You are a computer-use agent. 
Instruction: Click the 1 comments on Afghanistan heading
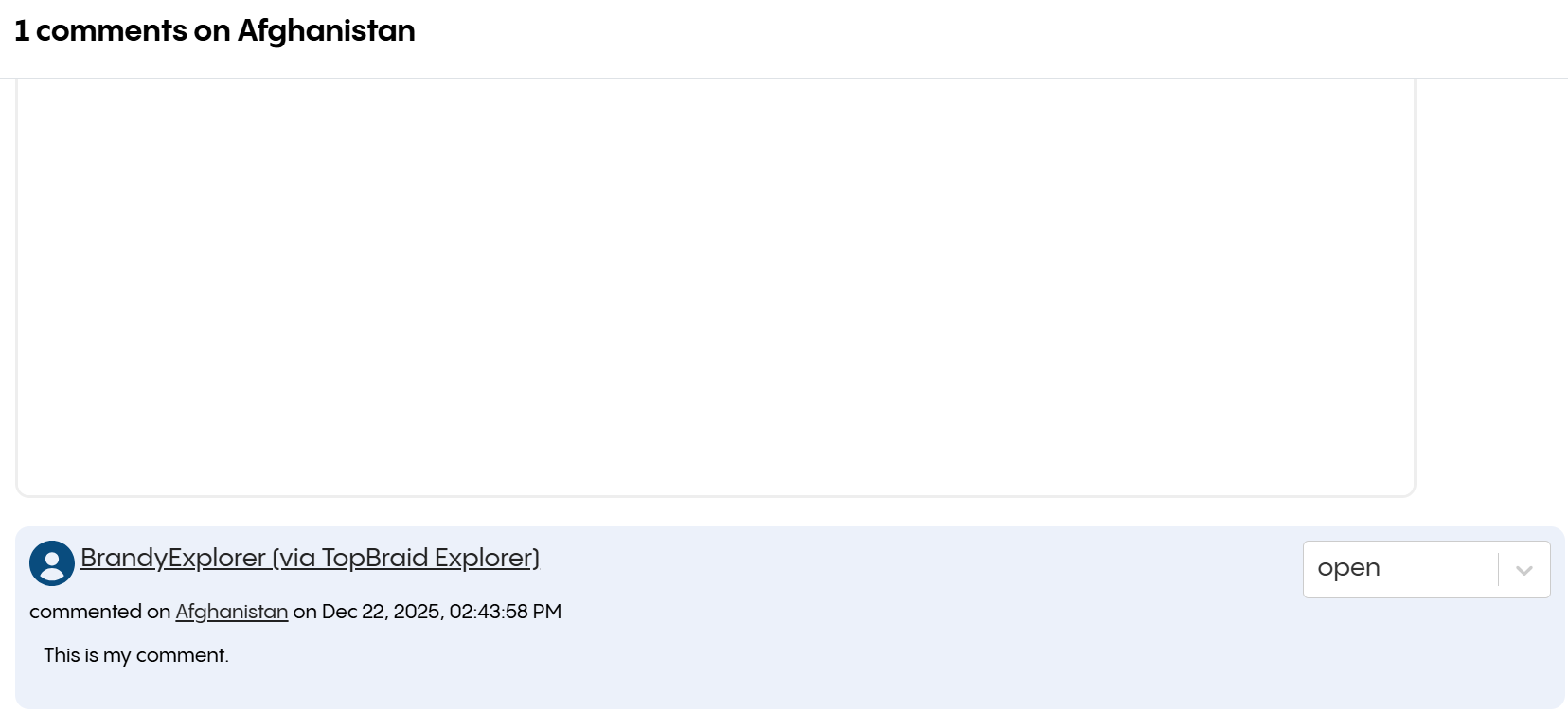click(x=216, y=30)
